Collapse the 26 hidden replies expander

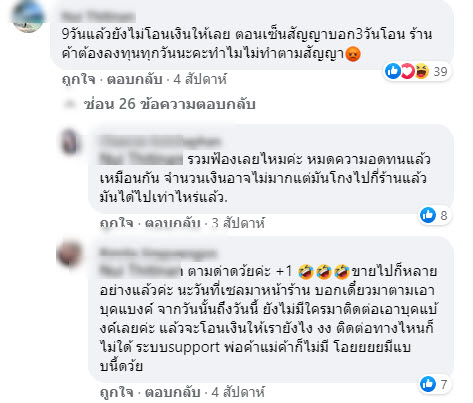(x=169, y=104)
